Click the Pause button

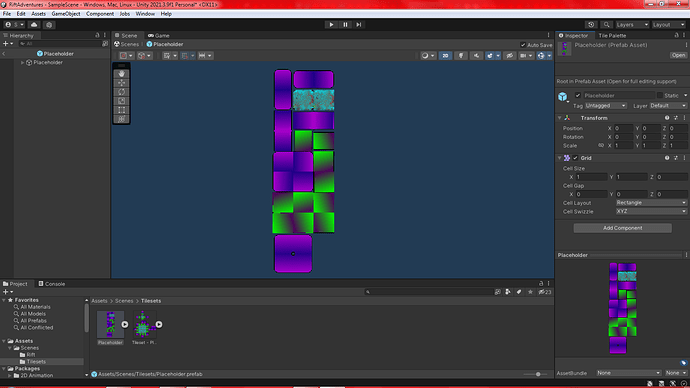(x=345, y=25)
